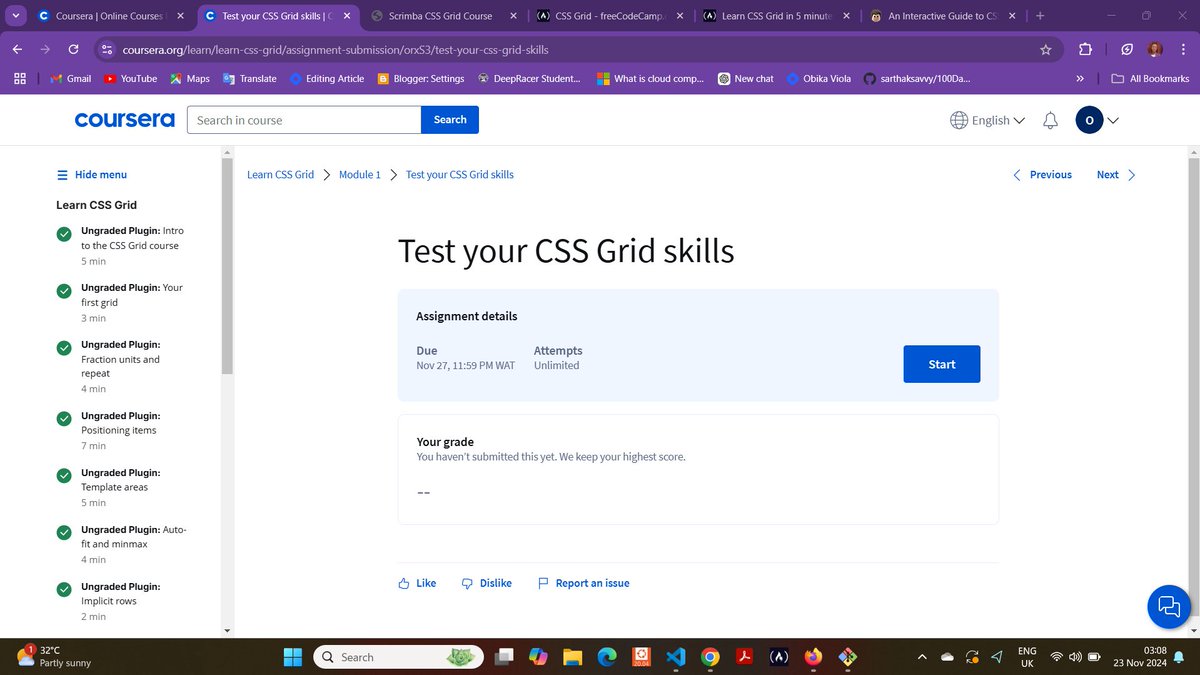Go back to the previous page

(19, 49)
